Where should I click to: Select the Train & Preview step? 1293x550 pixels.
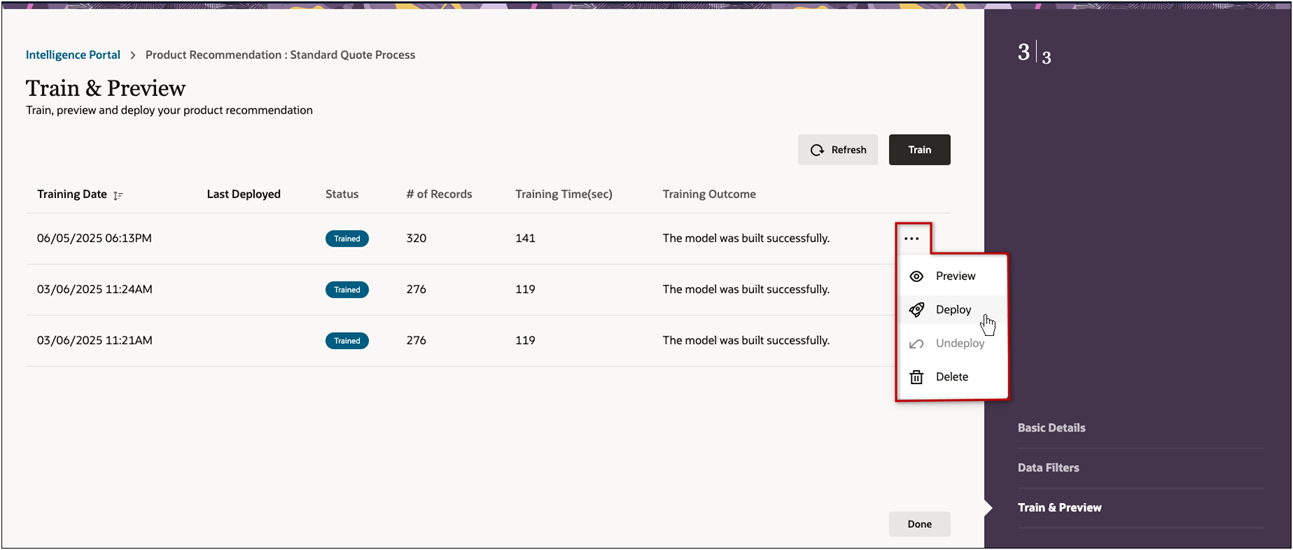coord(1059,508)
